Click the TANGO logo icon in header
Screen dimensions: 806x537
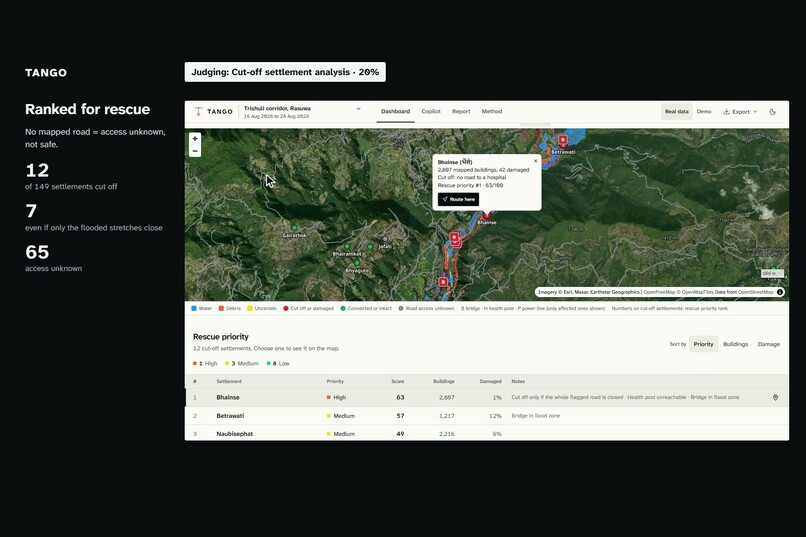[x=198, y=111]
